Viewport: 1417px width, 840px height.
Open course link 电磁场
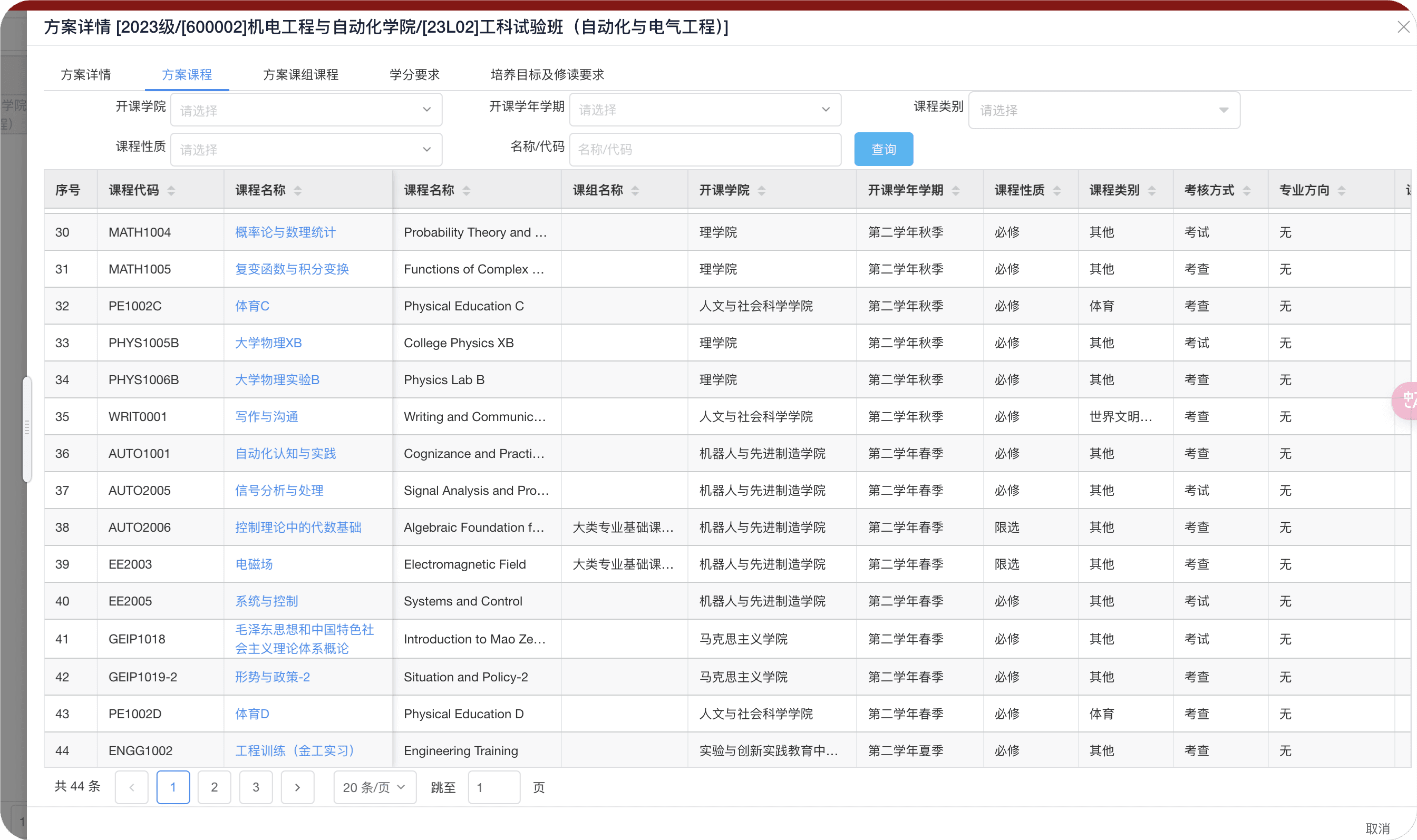tap(254, 564)
